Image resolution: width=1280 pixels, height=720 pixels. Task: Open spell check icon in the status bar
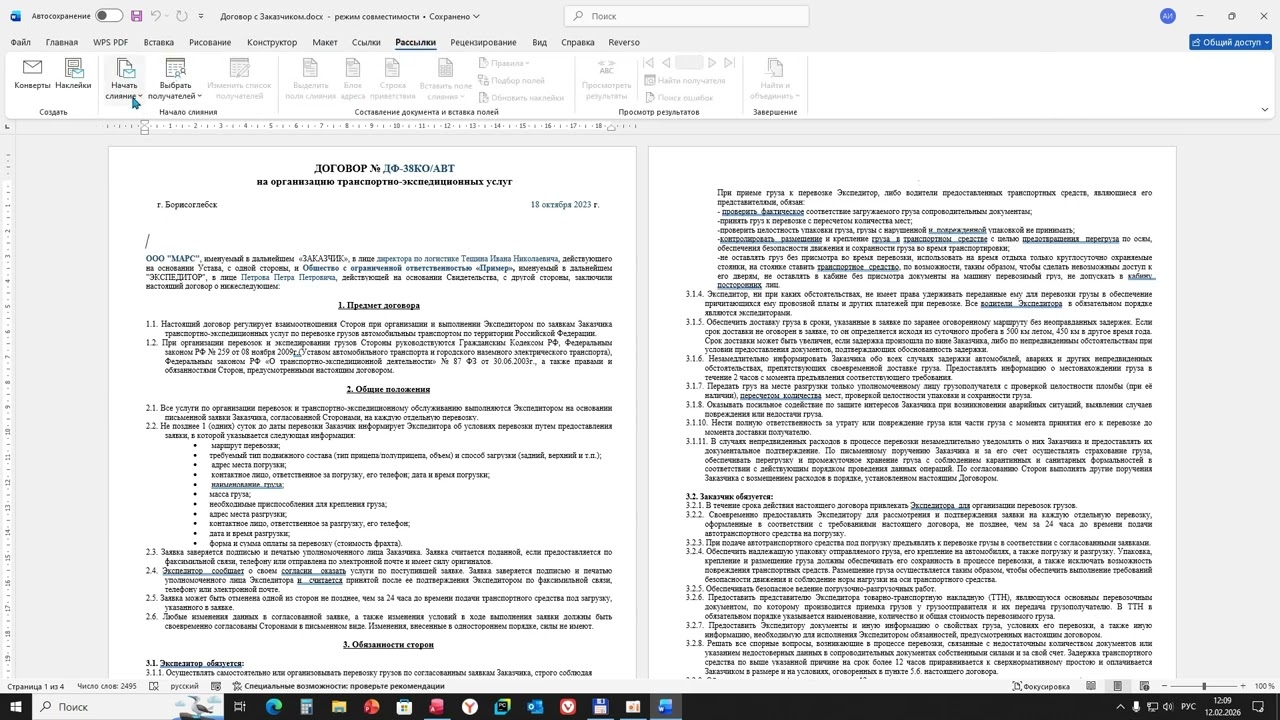tap(155, 687)
